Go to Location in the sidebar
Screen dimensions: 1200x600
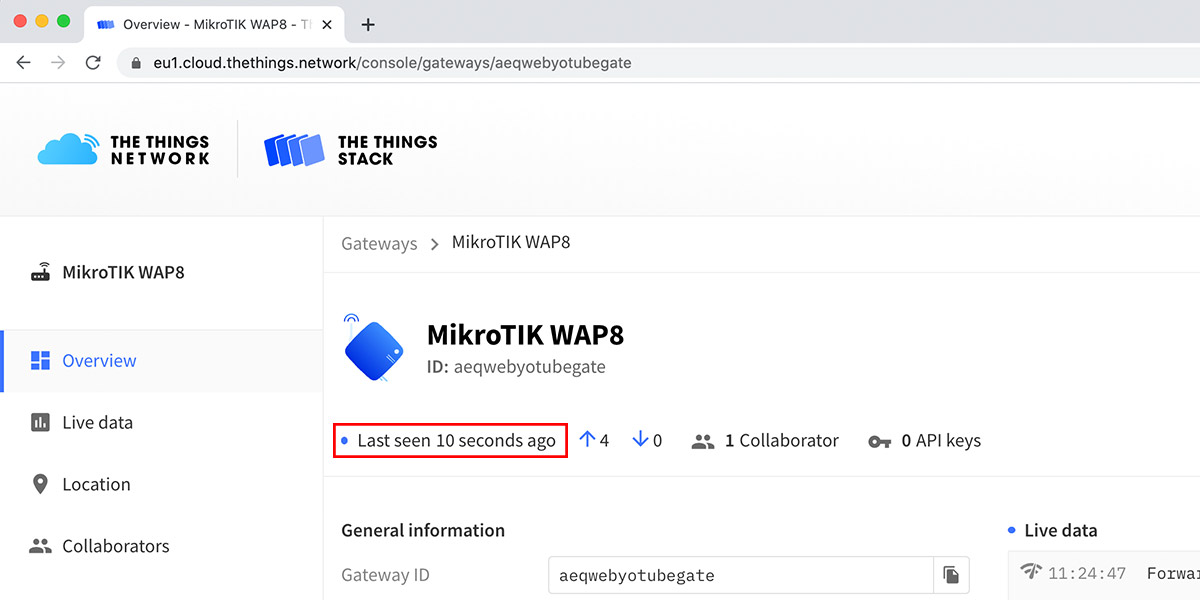click(x=162, y=485)
